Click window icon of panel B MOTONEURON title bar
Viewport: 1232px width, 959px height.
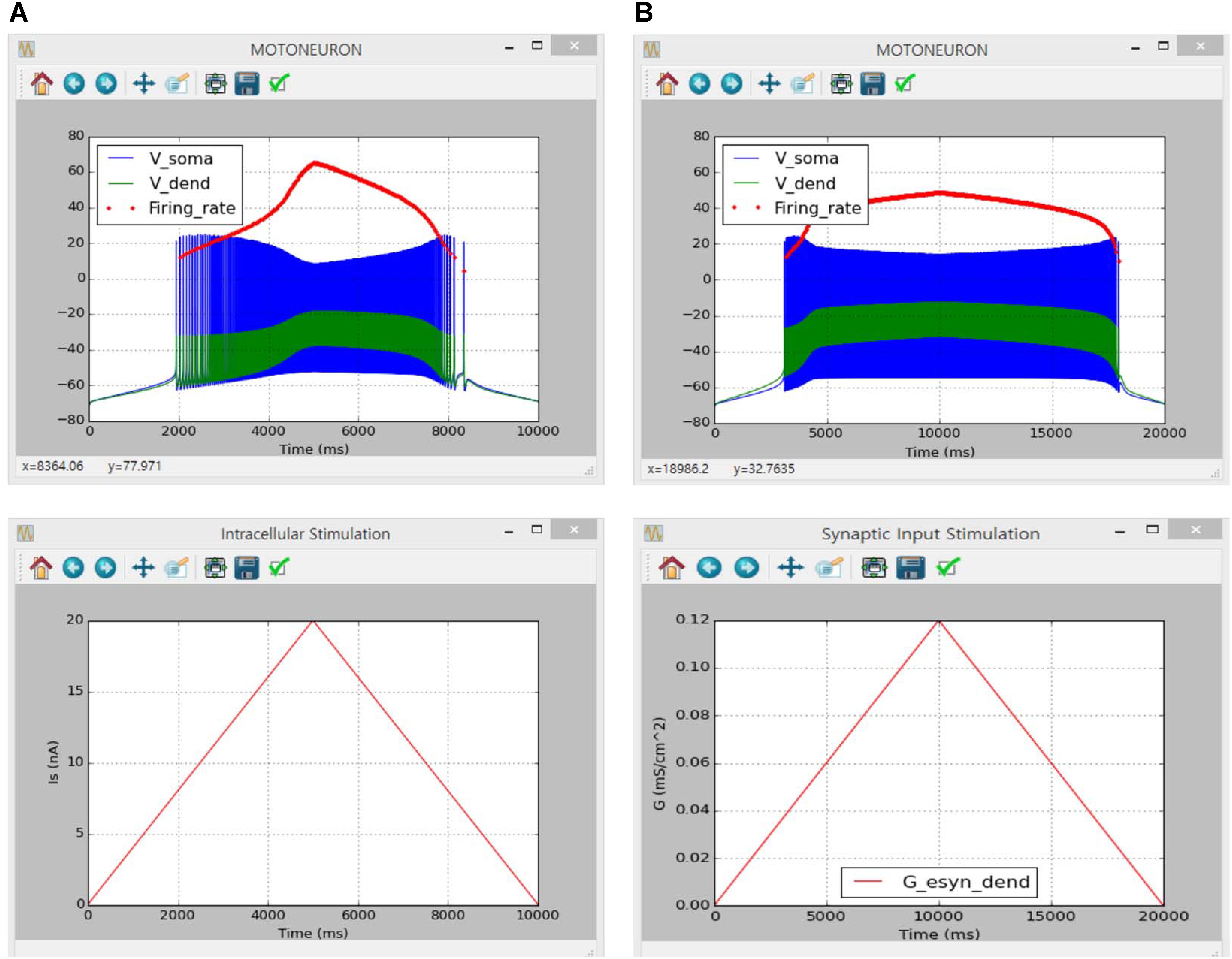tap(652, 50)
